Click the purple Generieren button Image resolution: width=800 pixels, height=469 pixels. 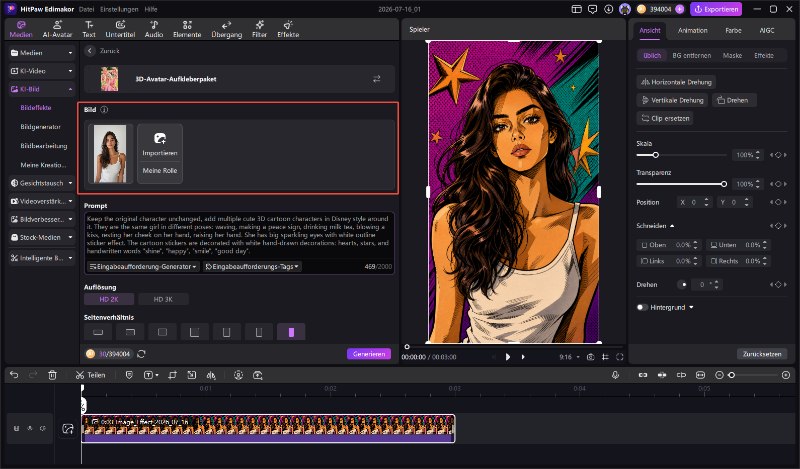[369, 354]
